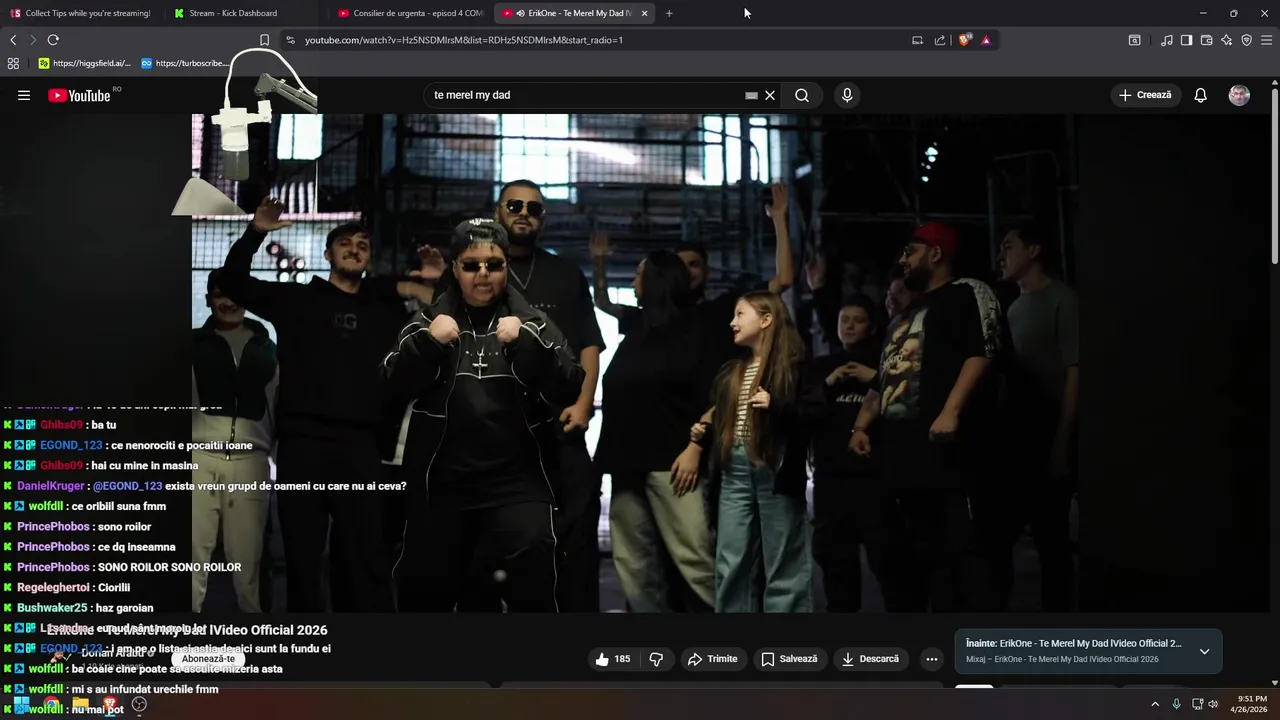
Task: Click the video player to pause
Action: (x=634, y=362)
